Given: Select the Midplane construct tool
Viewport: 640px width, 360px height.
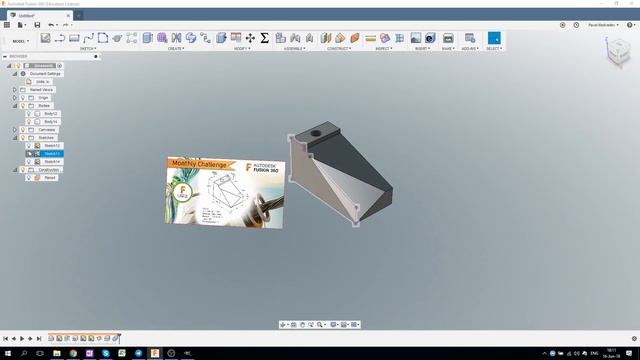Looking at the screenshot, I should 355,38.
